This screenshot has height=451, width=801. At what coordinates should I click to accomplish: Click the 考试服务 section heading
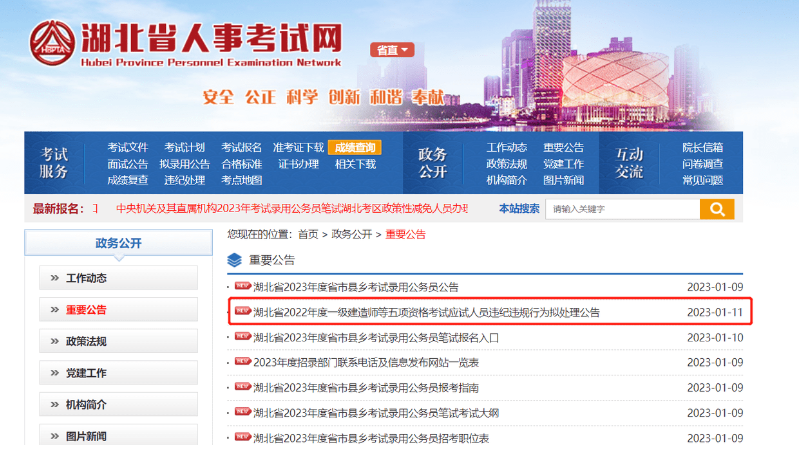pos(54,163)
